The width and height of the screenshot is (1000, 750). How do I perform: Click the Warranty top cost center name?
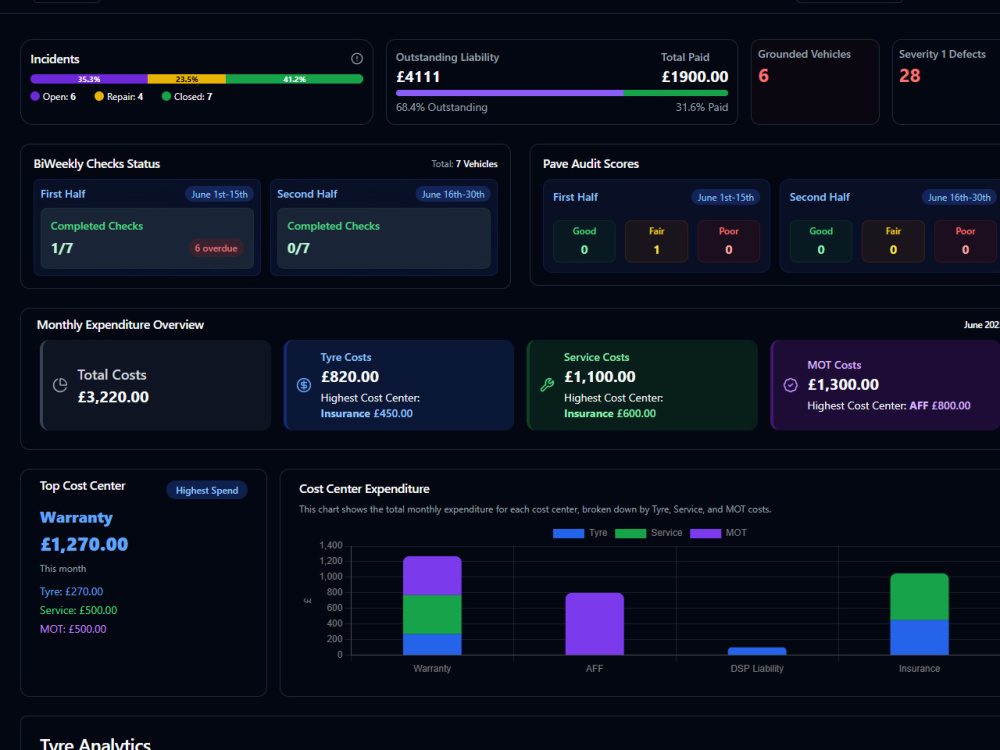(77, 518)
